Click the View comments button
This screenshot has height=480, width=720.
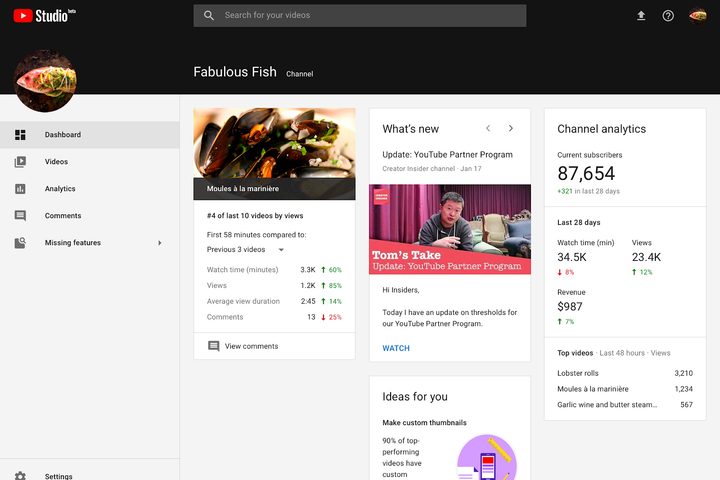click(274, 346)
